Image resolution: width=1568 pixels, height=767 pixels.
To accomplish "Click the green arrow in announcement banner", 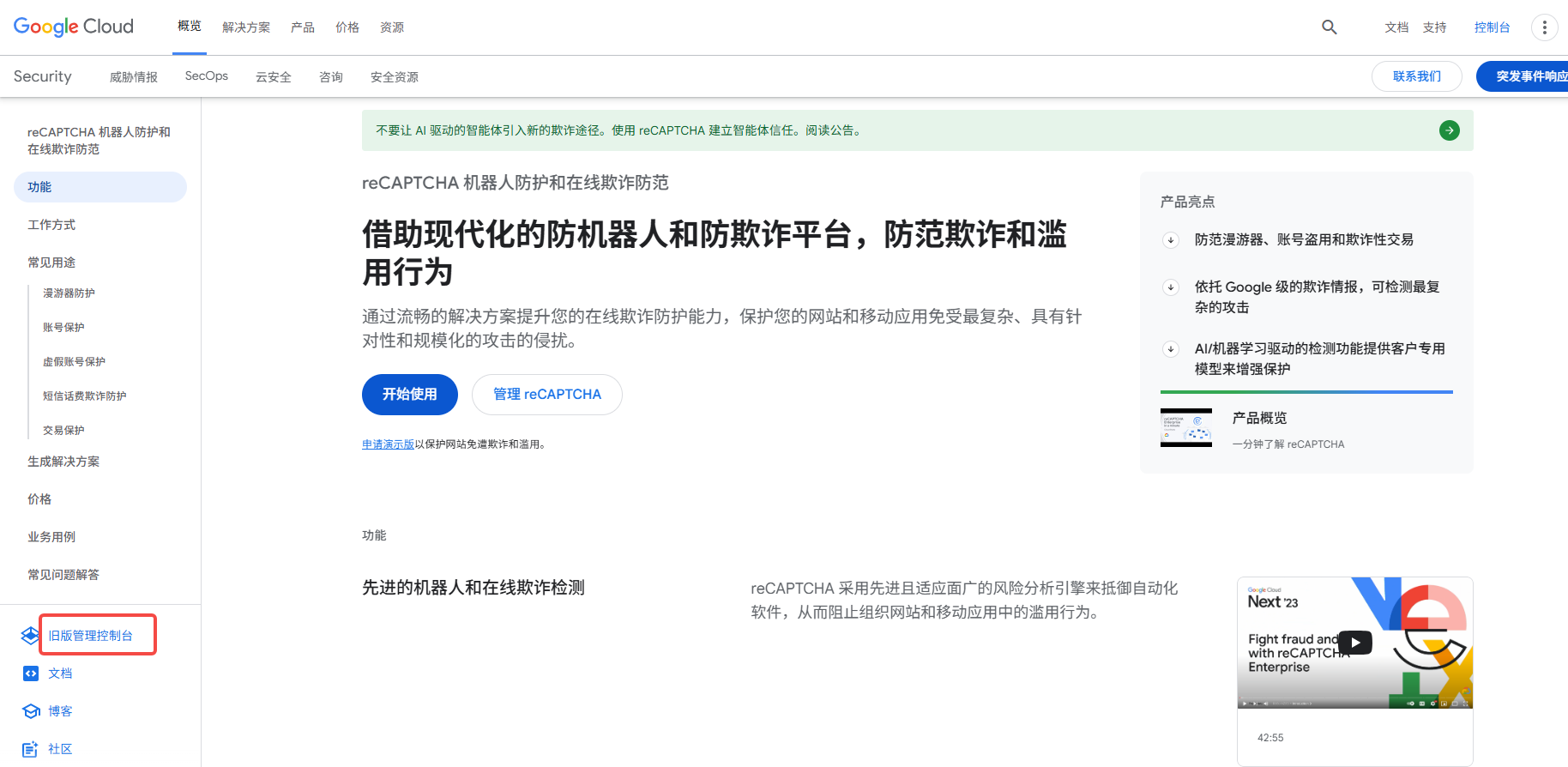I will tap(1450, 130).
